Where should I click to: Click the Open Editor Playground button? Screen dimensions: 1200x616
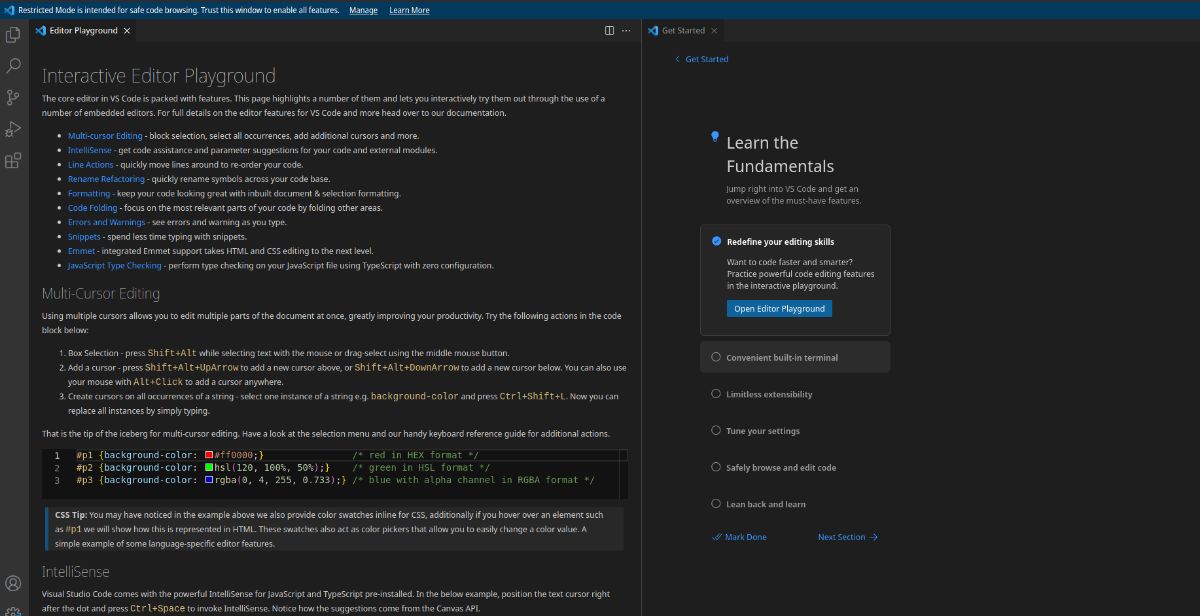click(x=779, y=309)
